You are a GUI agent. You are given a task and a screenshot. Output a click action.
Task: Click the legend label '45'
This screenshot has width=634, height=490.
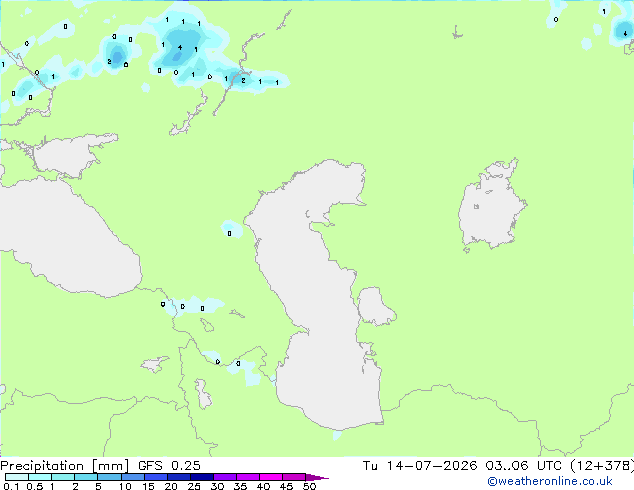coord(287,486)
